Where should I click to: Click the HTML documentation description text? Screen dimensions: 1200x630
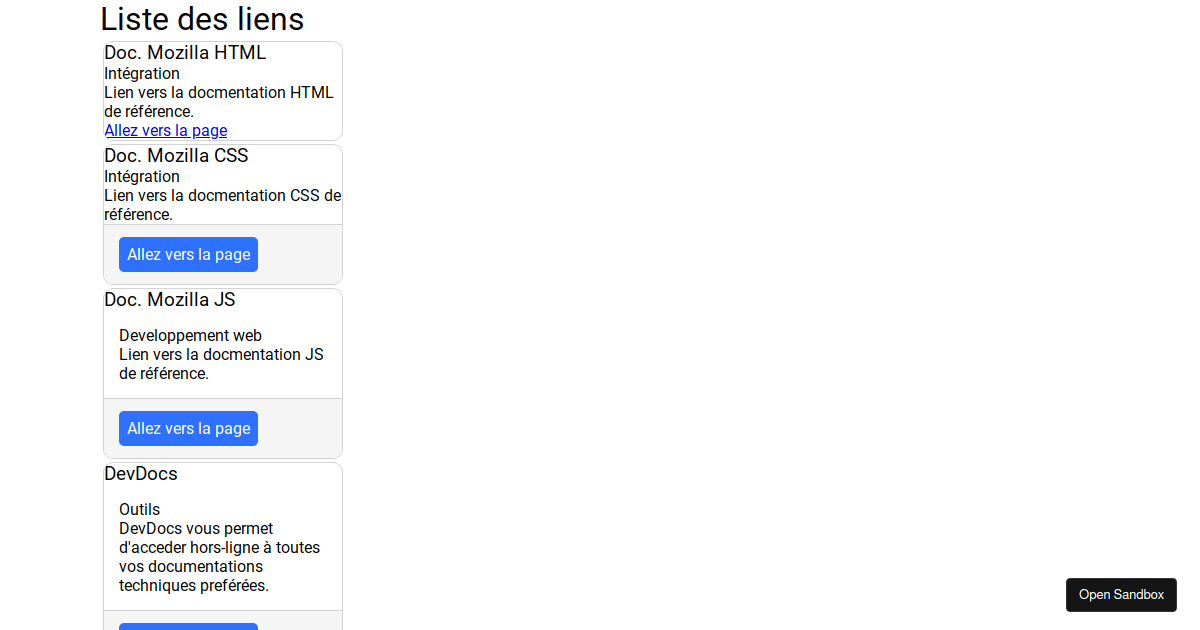219,102
